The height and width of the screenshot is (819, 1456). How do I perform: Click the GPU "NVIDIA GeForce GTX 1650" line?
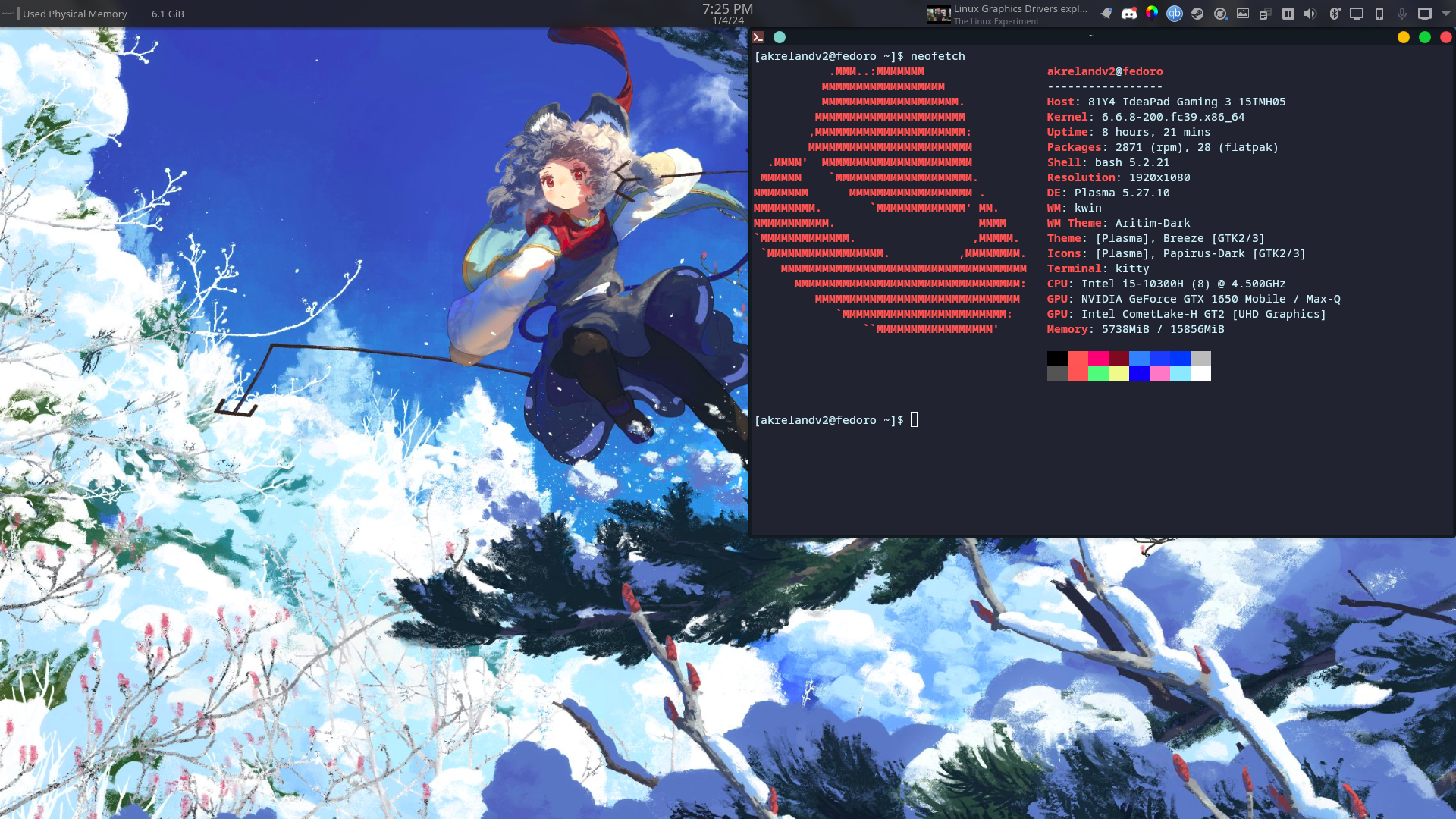point(1194,299)
